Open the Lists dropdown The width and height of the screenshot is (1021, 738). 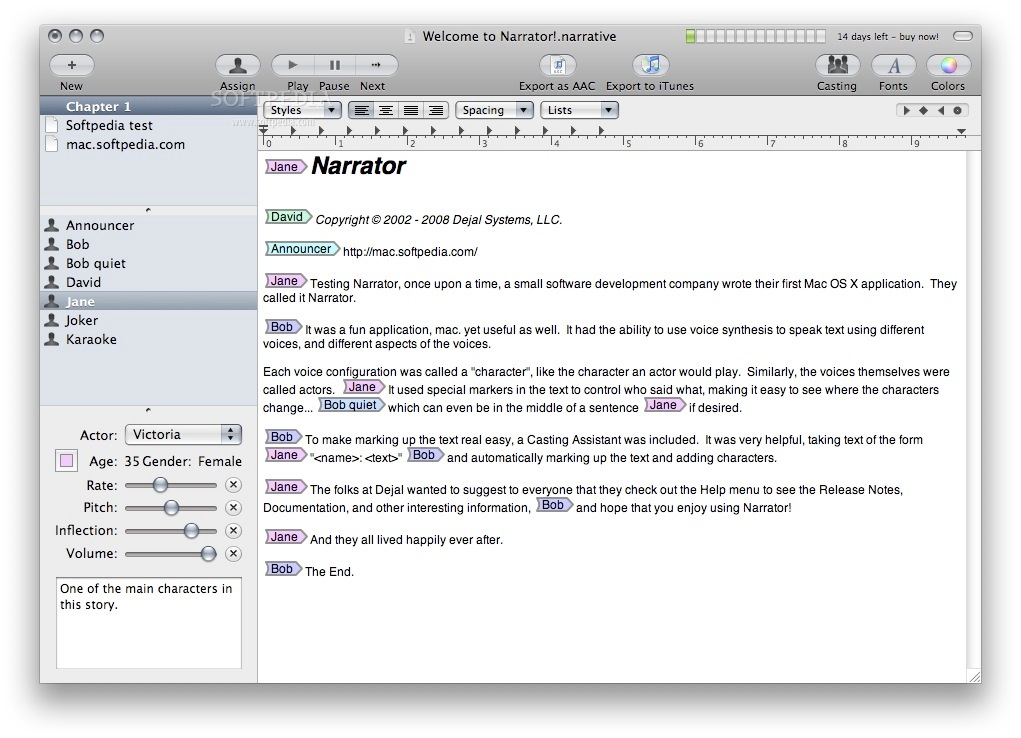click(580, 110)
